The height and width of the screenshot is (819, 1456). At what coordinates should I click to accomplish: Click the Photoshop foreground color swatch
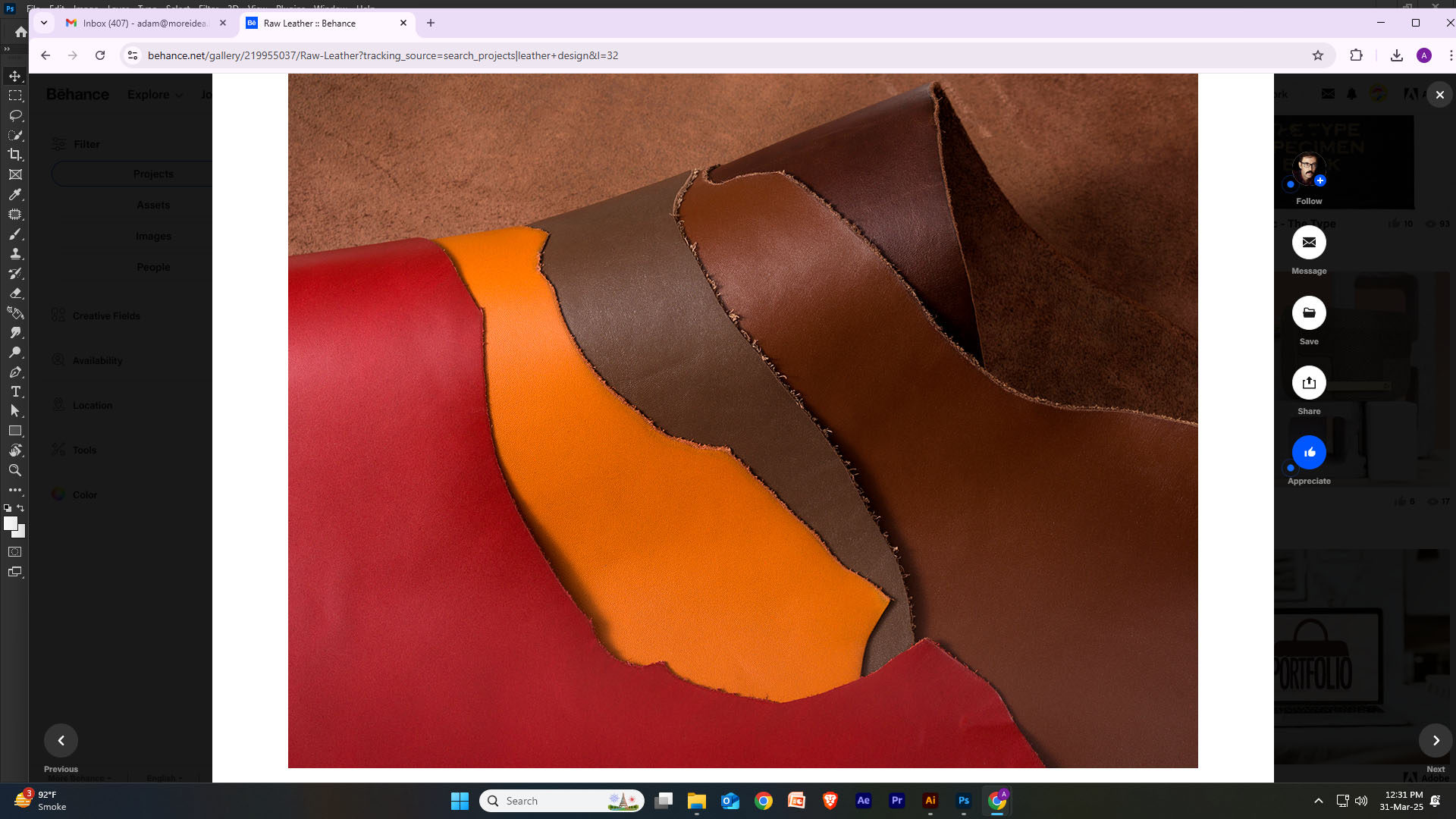click(x=10, y=523)
